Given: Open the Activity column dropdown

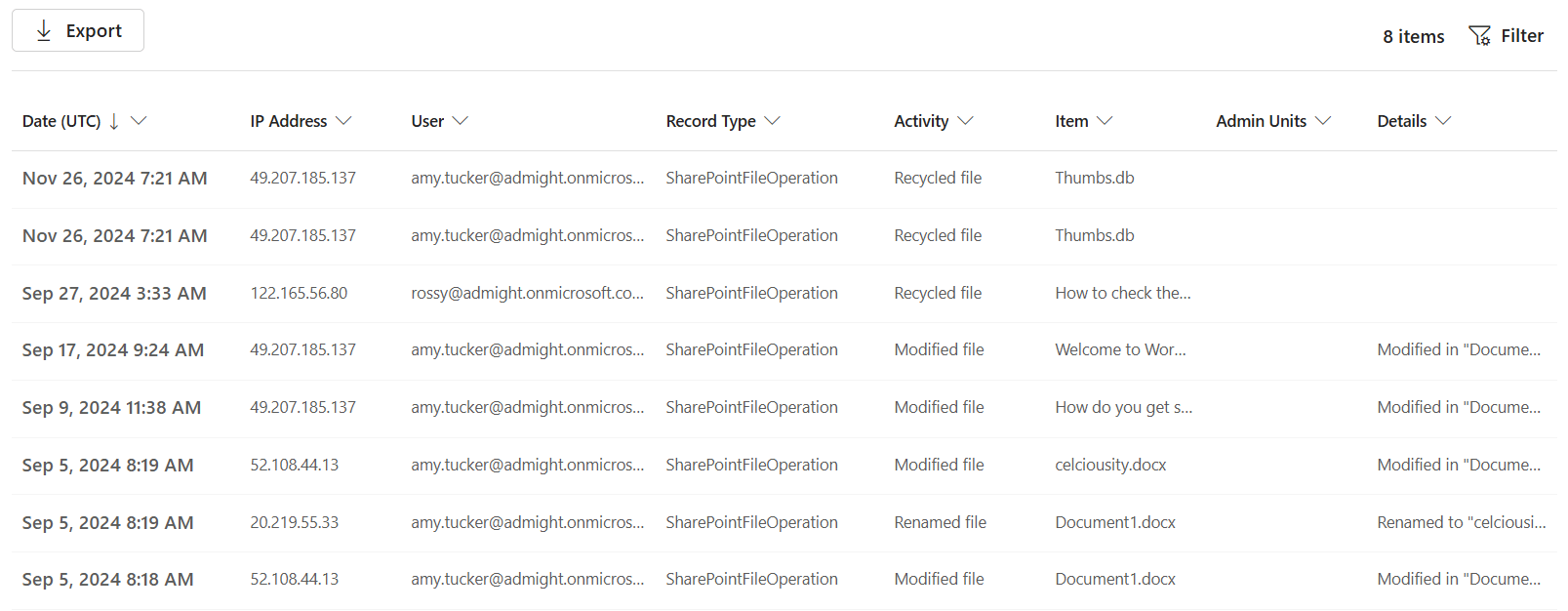Looking at the screenshot, I should (965, 121).
